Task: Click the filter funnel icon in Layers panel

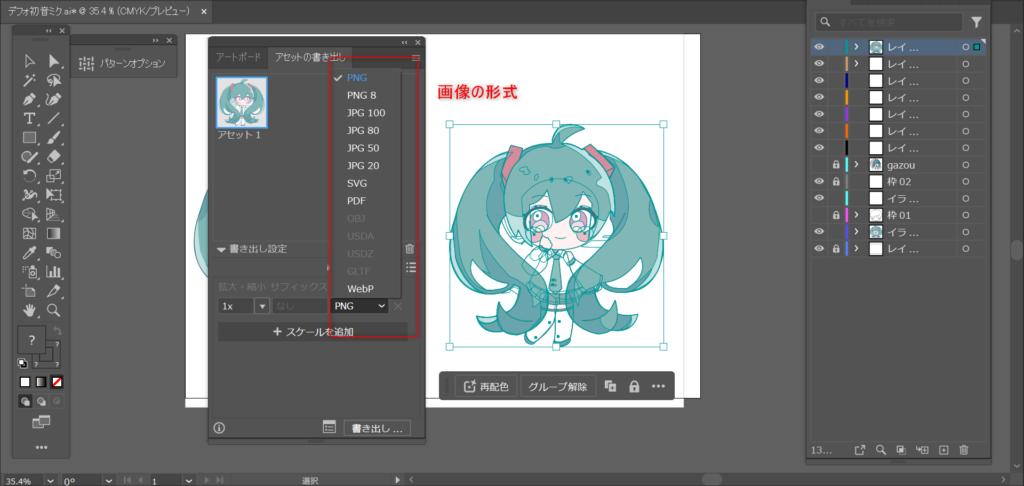Action: [x=977, y=21]
